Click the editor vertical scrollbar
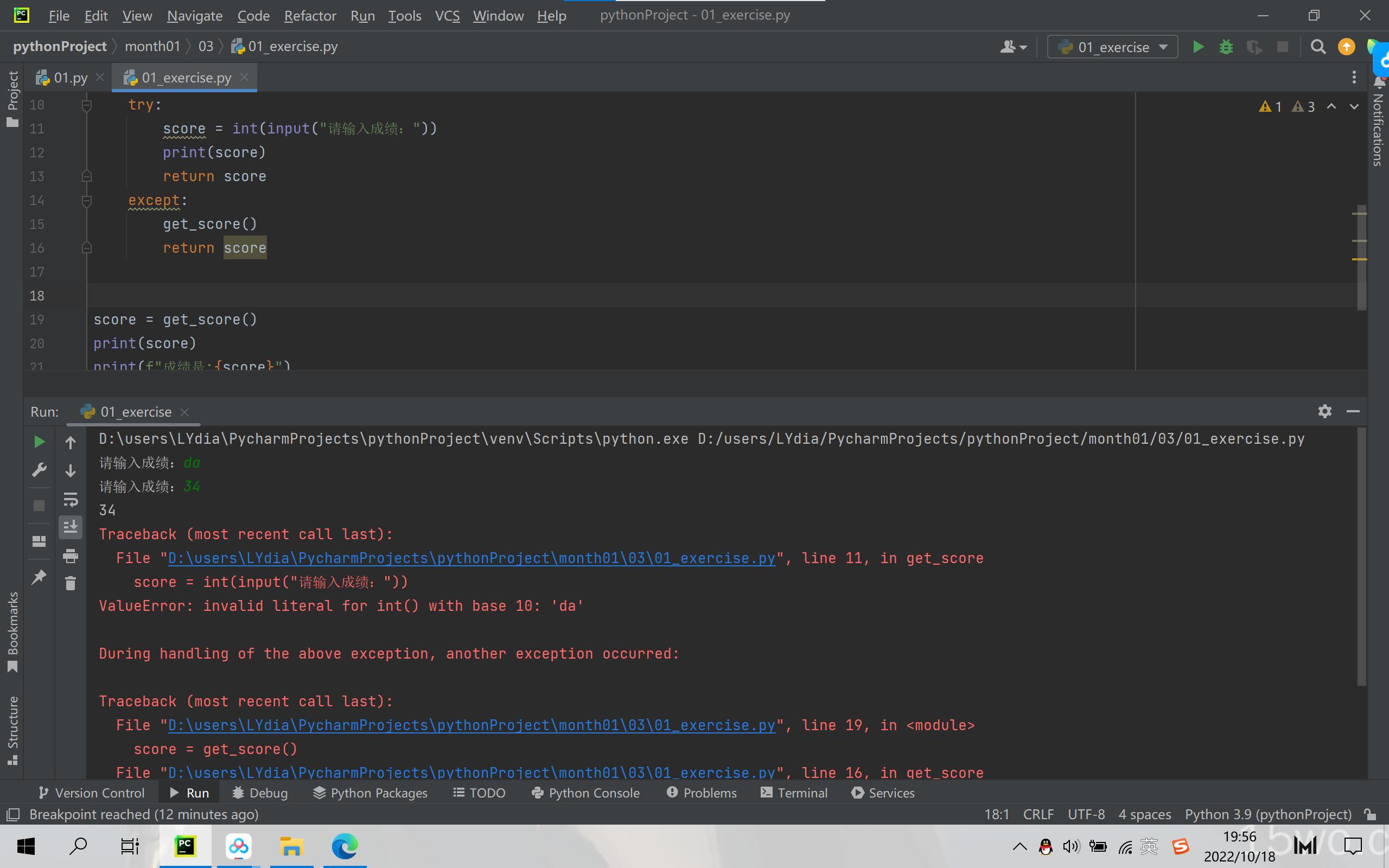This screenshot has width=1389, height=868. [1361, 257]
